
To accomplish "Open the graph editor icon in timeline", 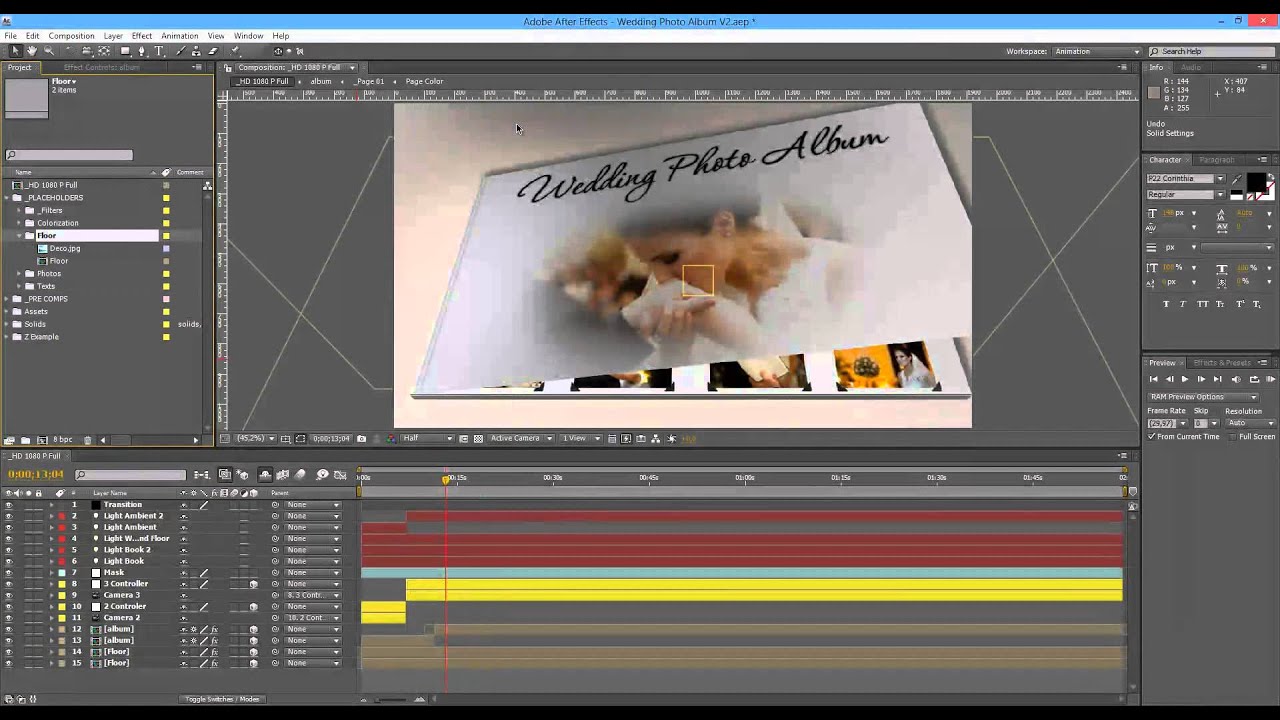I will (x=340, y=475).
